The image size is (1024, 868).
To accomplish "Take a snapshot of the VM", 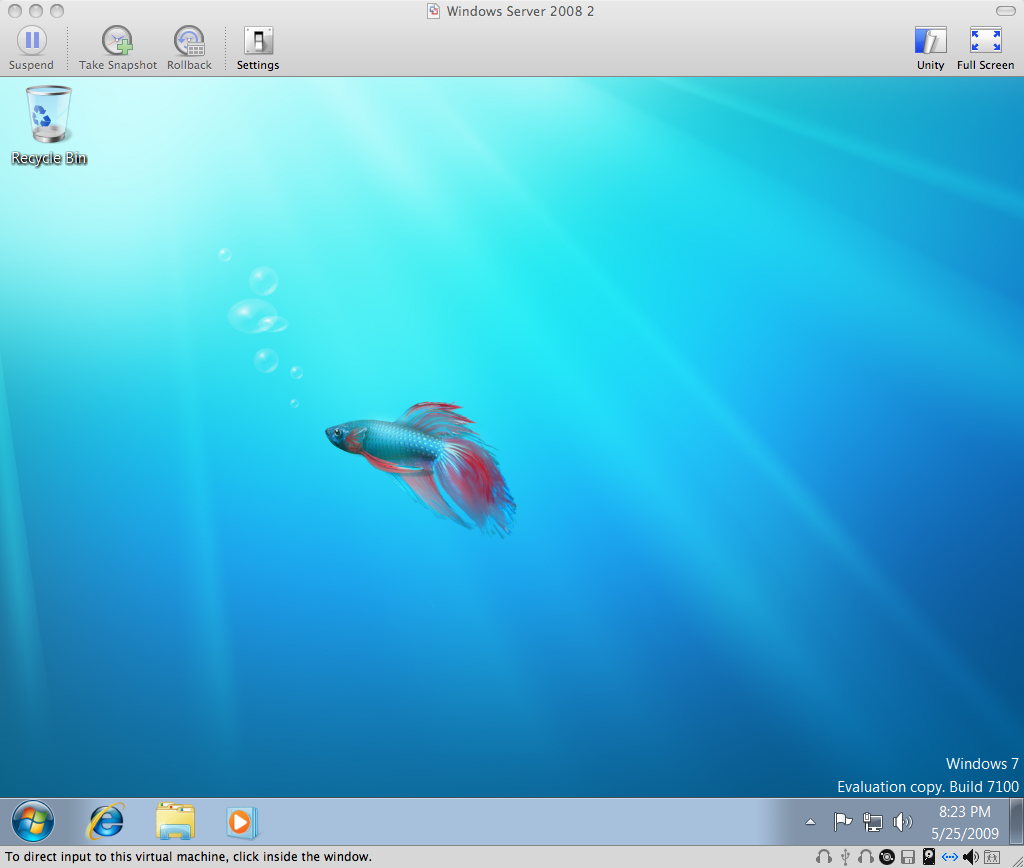I will (x=118, y=48).
